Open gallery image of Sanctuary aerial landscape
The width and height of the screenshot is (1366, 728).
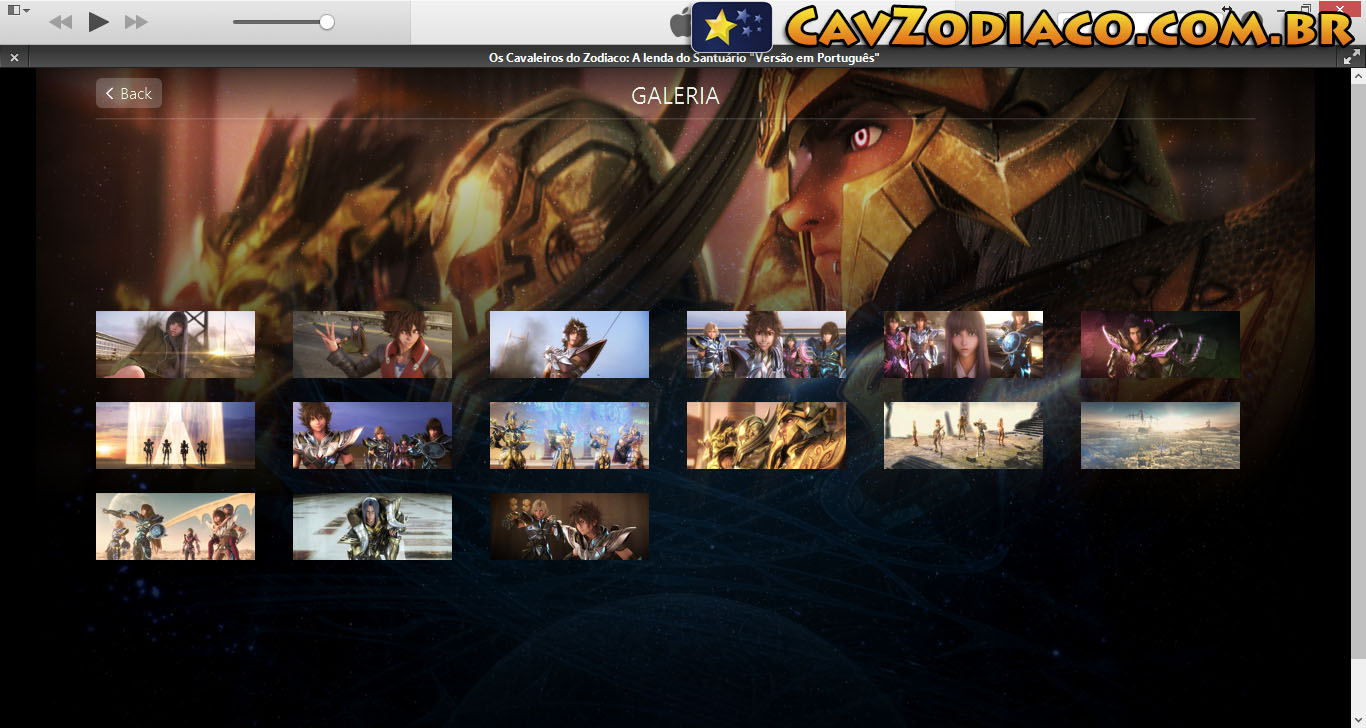click(1160, 435)
